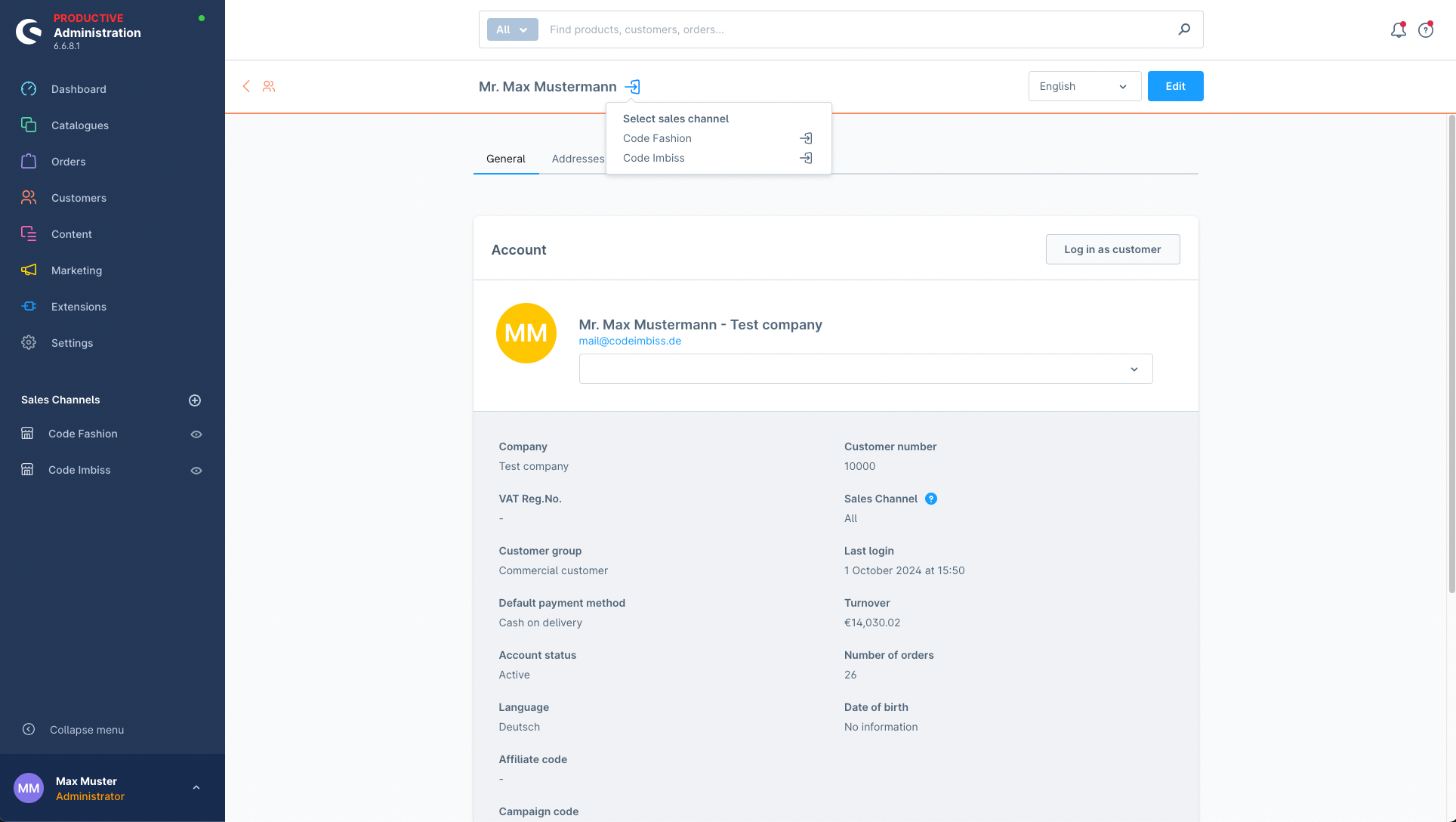Select Code Imbiss in sales channel popup

pos(718,158)
